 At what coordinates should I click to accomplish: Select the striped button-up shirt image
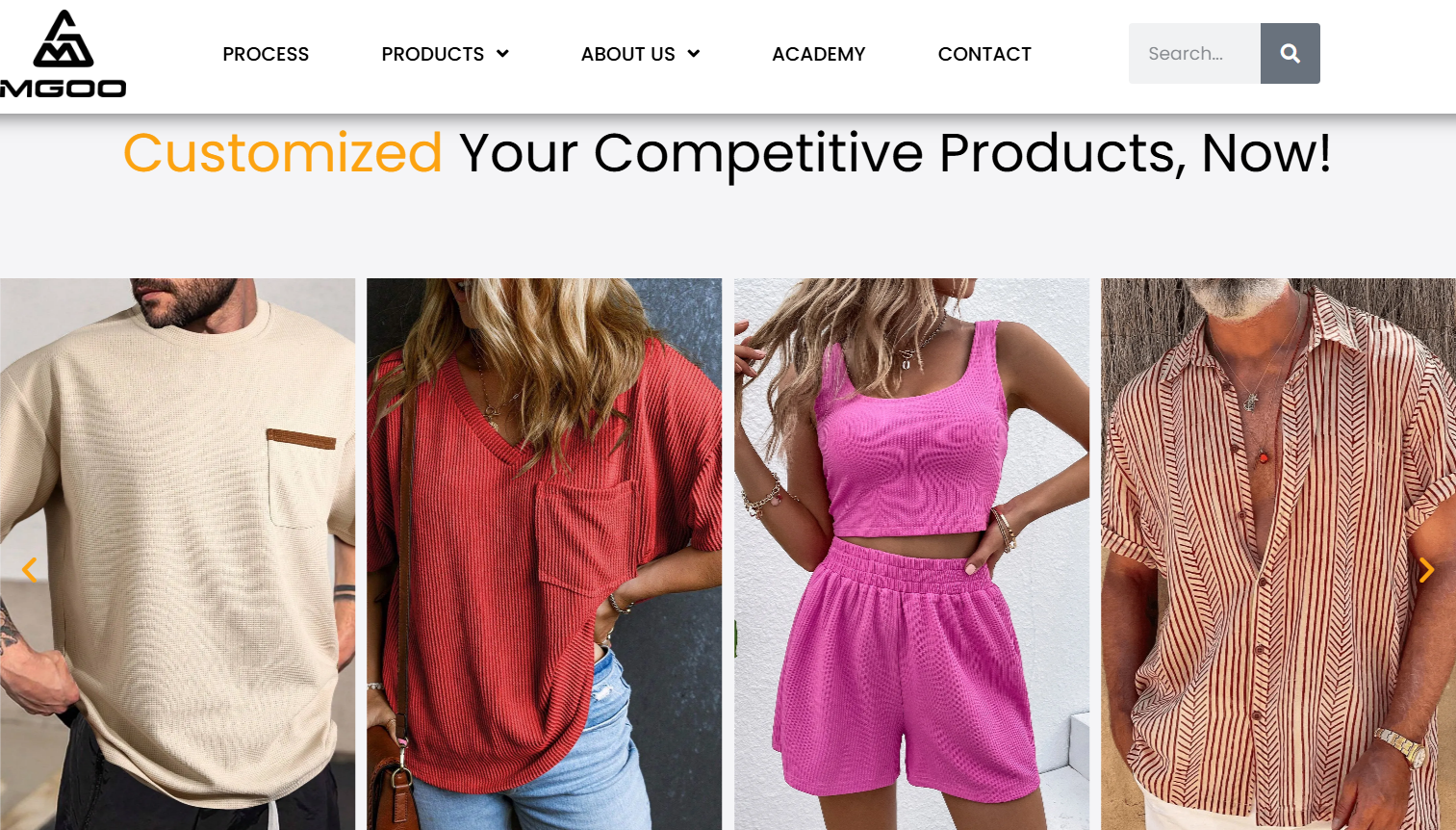coord(1278,554)
